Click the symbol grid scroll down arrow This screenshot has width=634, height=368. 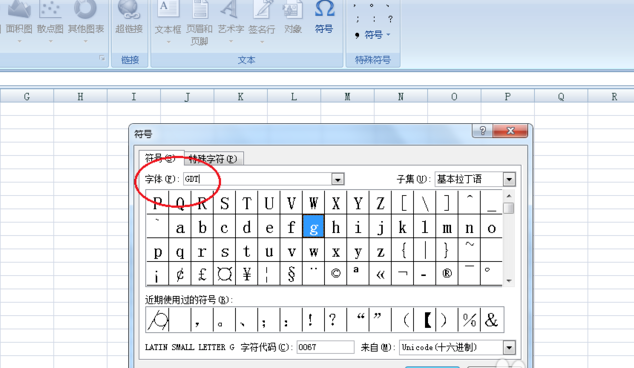point(509,280)
